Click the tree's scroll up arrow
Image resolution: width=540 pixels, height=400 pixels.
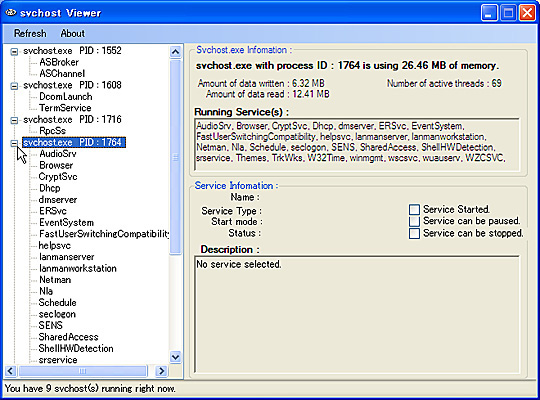click(x=175, y=52)
